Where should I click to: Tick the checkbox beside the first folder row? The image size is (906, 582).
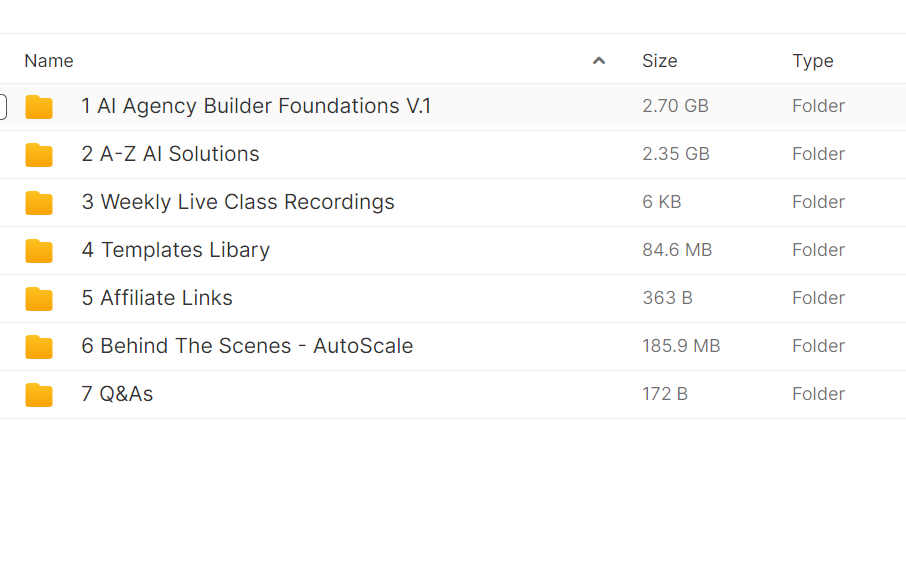(x=2, y=106)
